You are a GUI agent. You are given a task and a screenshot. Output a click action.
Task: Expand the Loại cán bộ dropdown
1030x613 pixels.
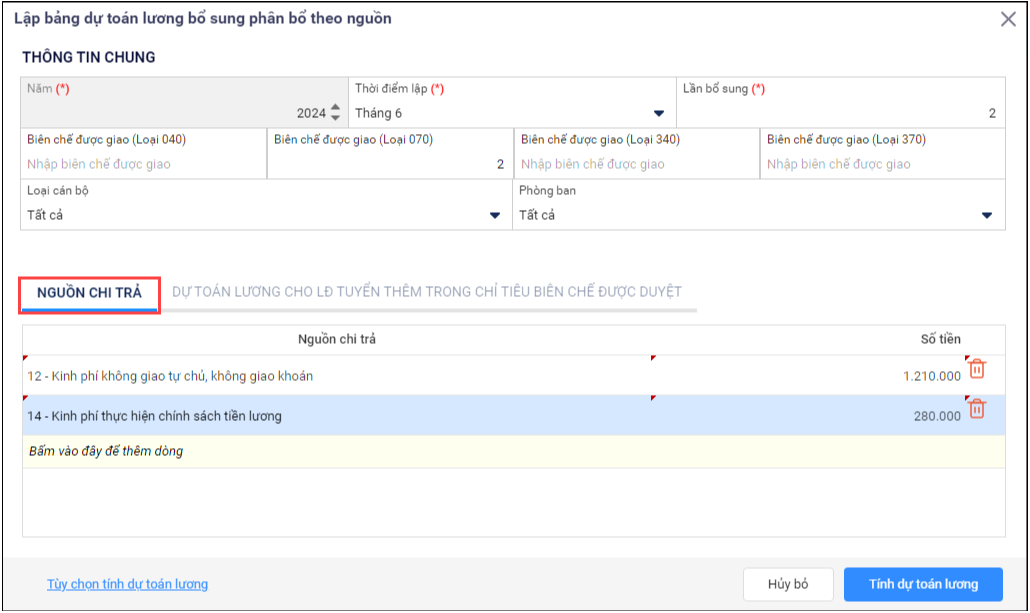(495, 216)
